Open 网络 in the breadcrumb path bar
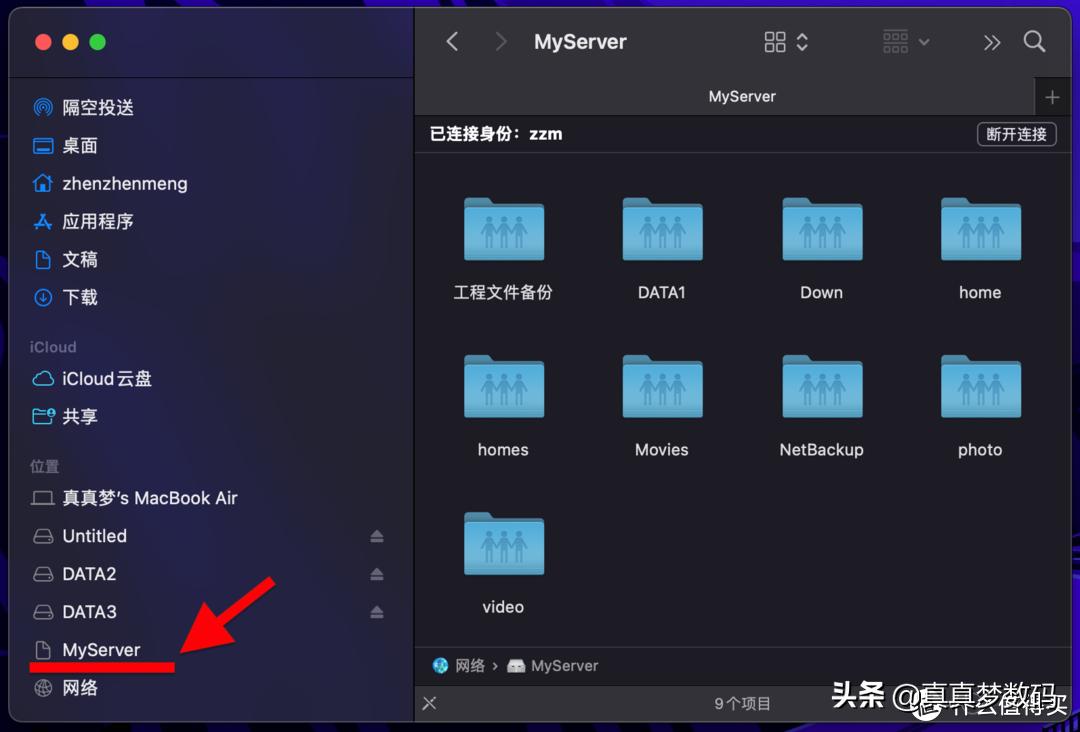This screenshot has width=1080, height=732. coord(467,665)
